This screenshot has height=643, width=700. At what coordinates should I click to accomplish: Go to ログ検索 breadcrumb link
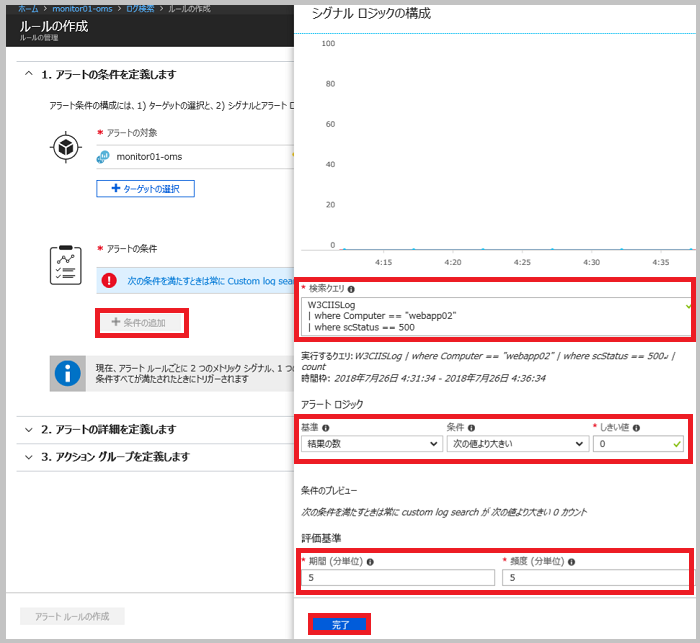coord(140,8)
